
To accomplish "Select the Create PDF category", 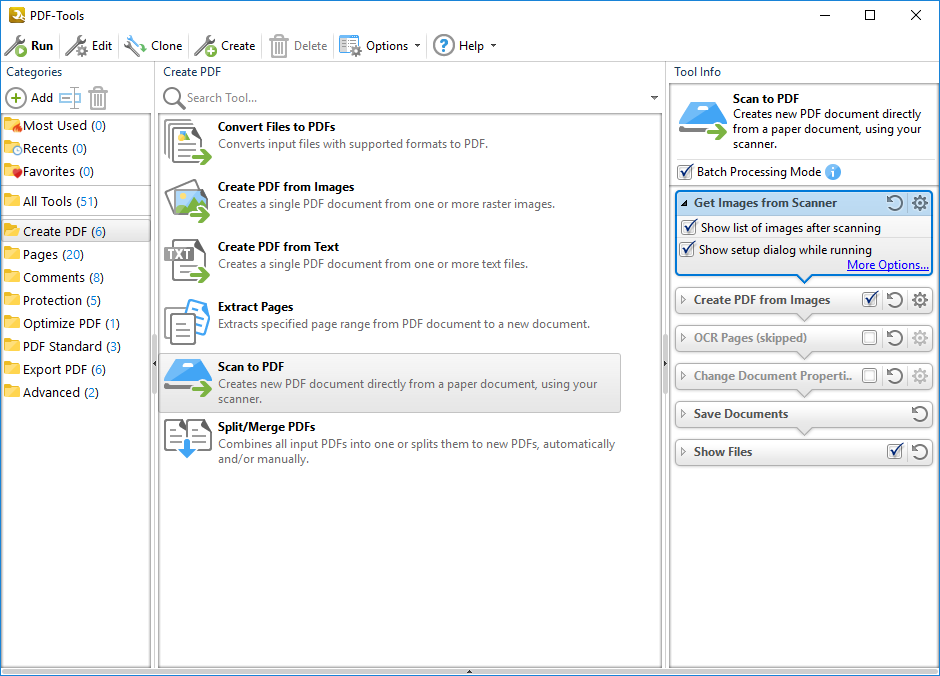I will pos(76,231).
